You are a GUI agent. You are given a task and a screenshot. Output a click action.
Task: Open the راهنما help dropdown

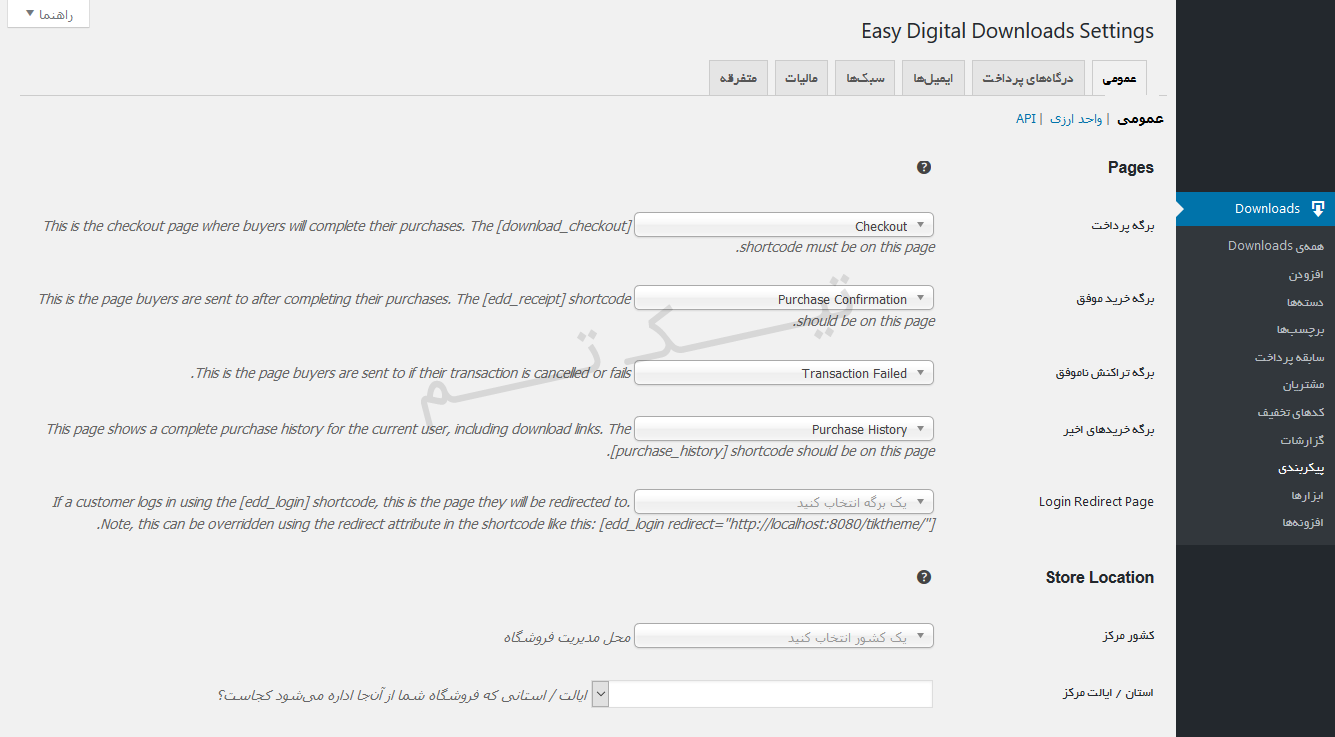[x=48, y=14]
